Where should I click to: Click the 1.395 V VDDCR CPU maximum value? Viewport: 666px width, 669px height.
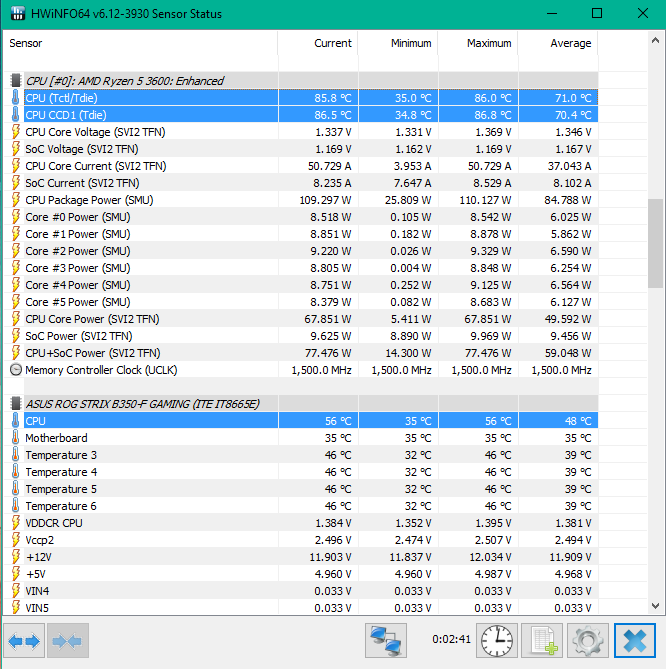pyautogui.click(x=493, y=523)
